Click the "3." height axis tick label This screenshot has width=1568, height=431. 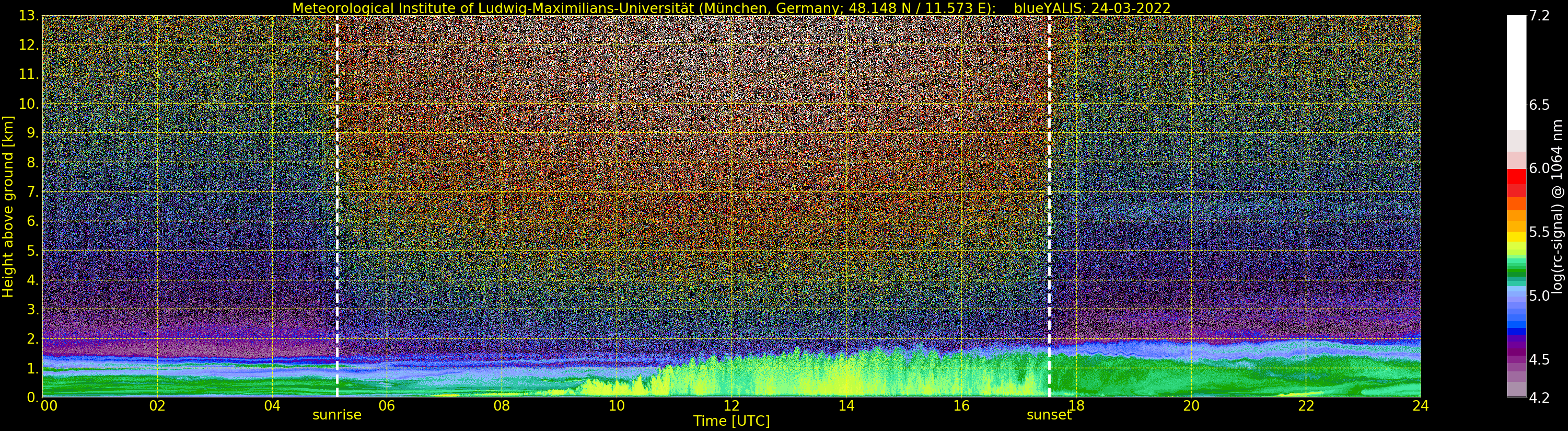coord(32,309)
